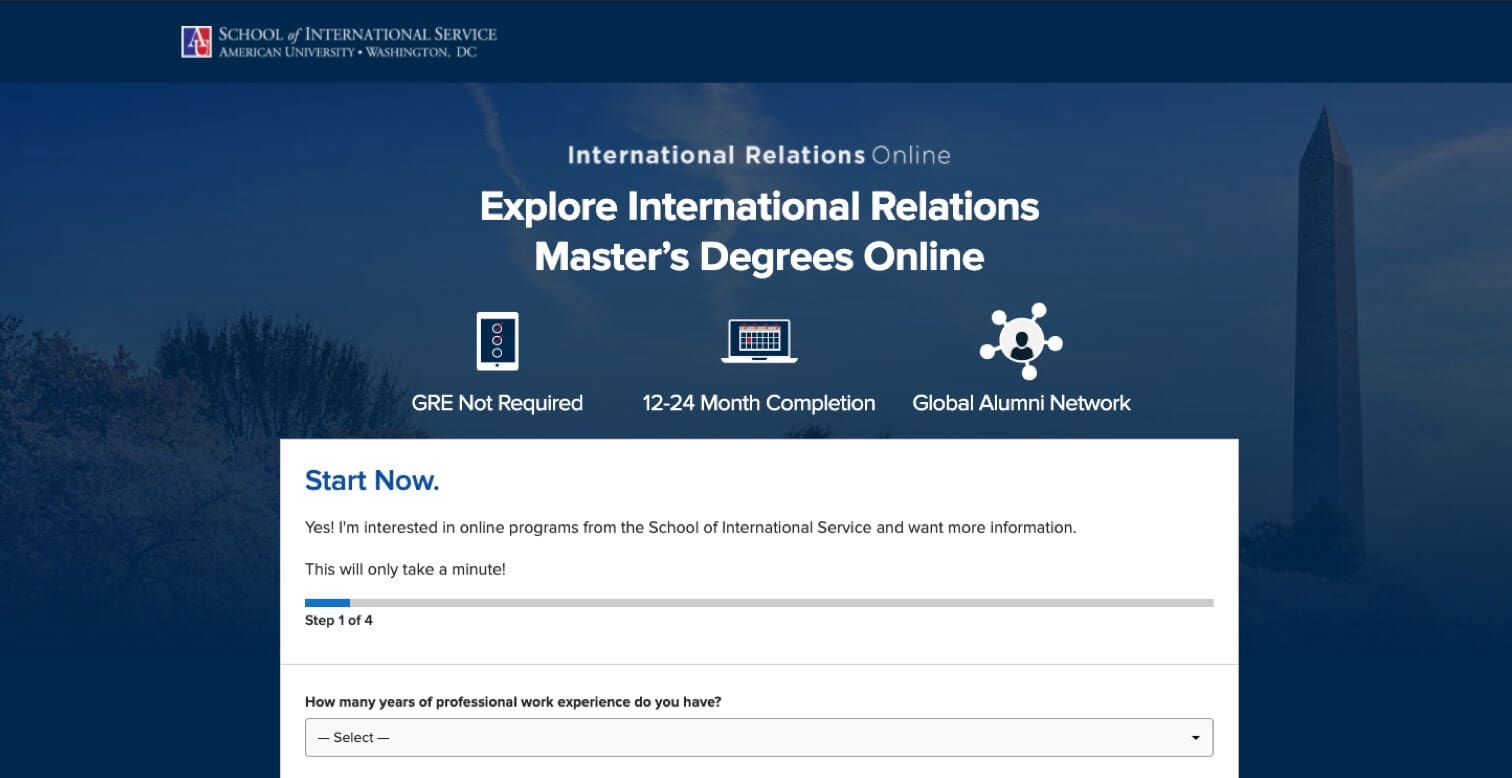Click the dropdown arrow in the Select box
Screen dimensions: 1512x778
1195,738
